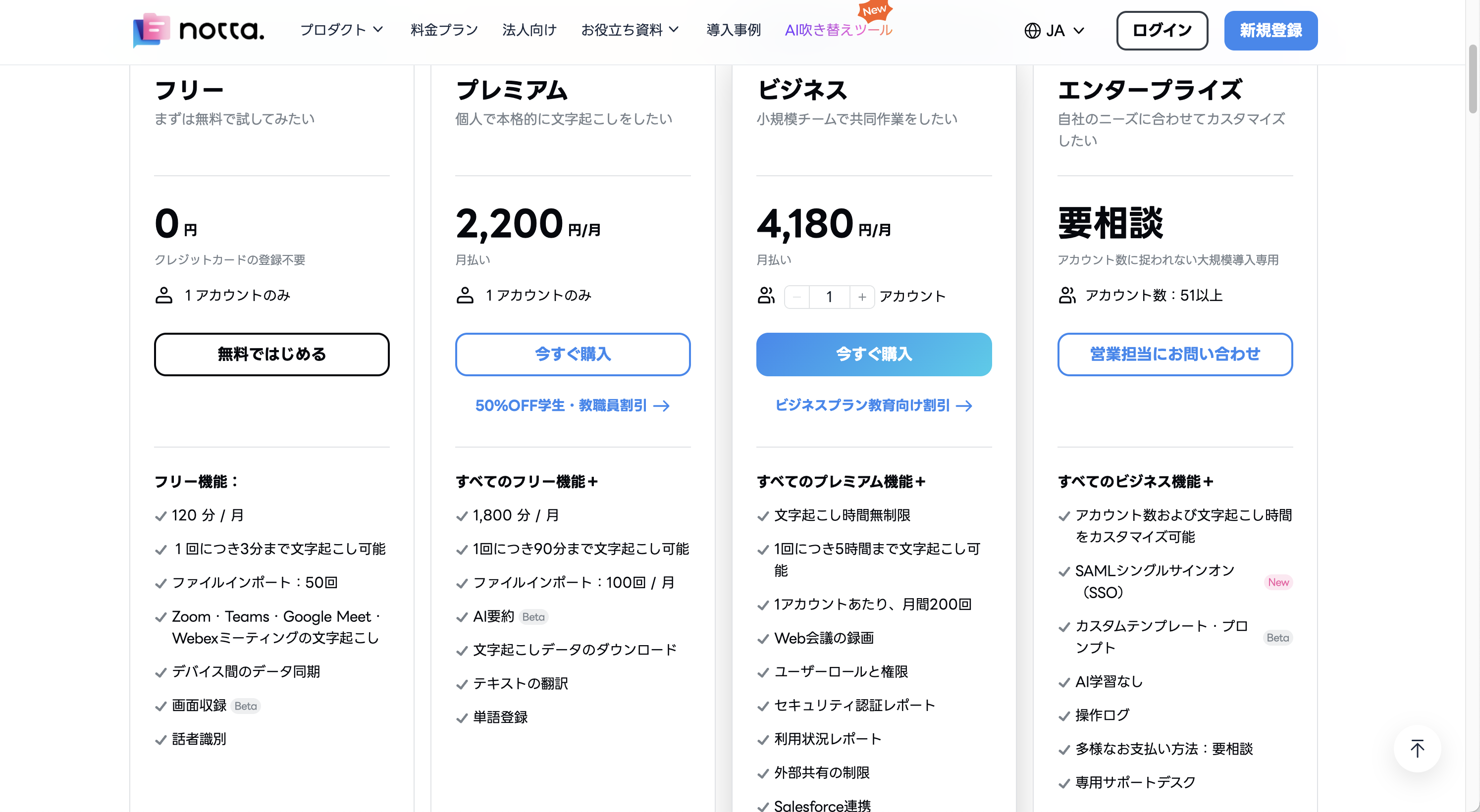Click plus to increase Business account count
1480x812 pixels.
tap(862, 297)
